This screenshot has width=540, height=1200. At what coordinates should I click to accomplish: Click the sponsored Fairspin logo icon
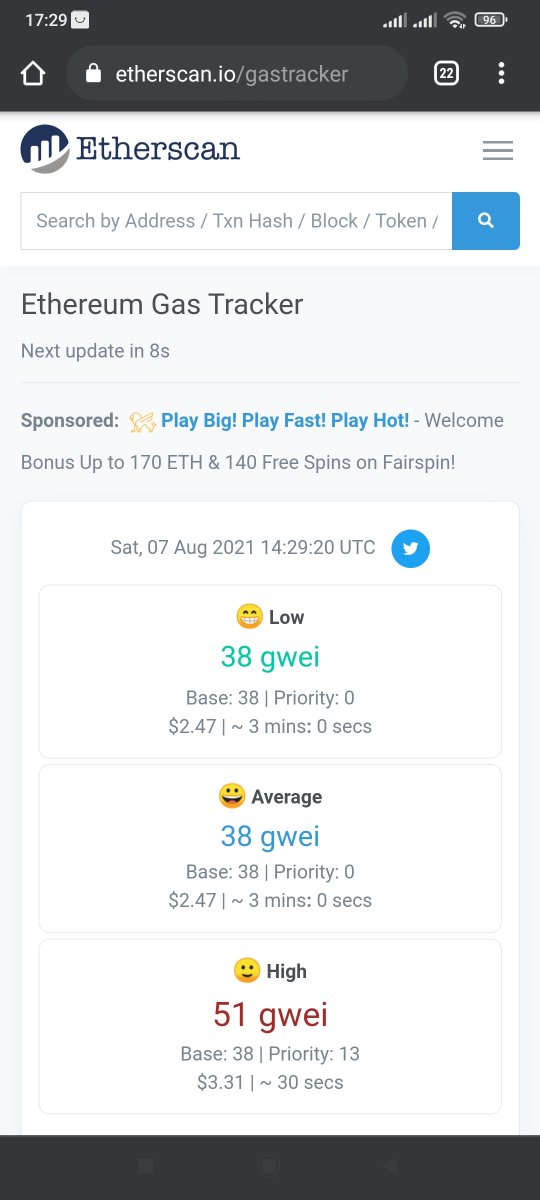(142, 421)
